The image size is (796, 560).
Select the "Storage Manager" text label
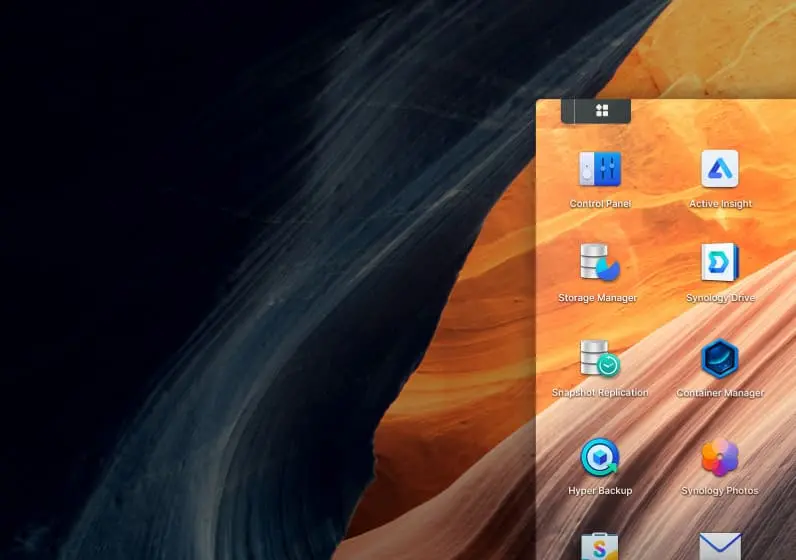click(598, 298)
